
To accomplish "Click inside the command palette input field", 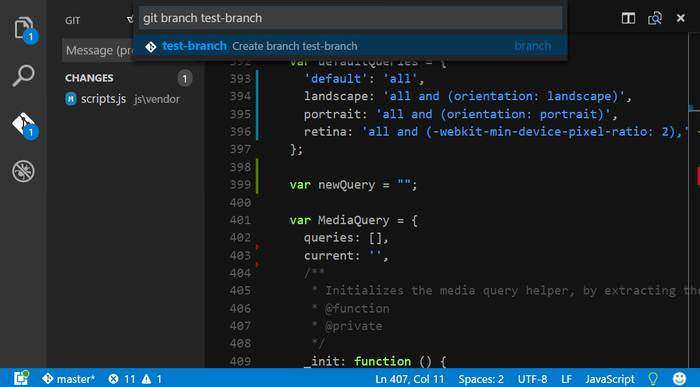I will coord(350,18).
